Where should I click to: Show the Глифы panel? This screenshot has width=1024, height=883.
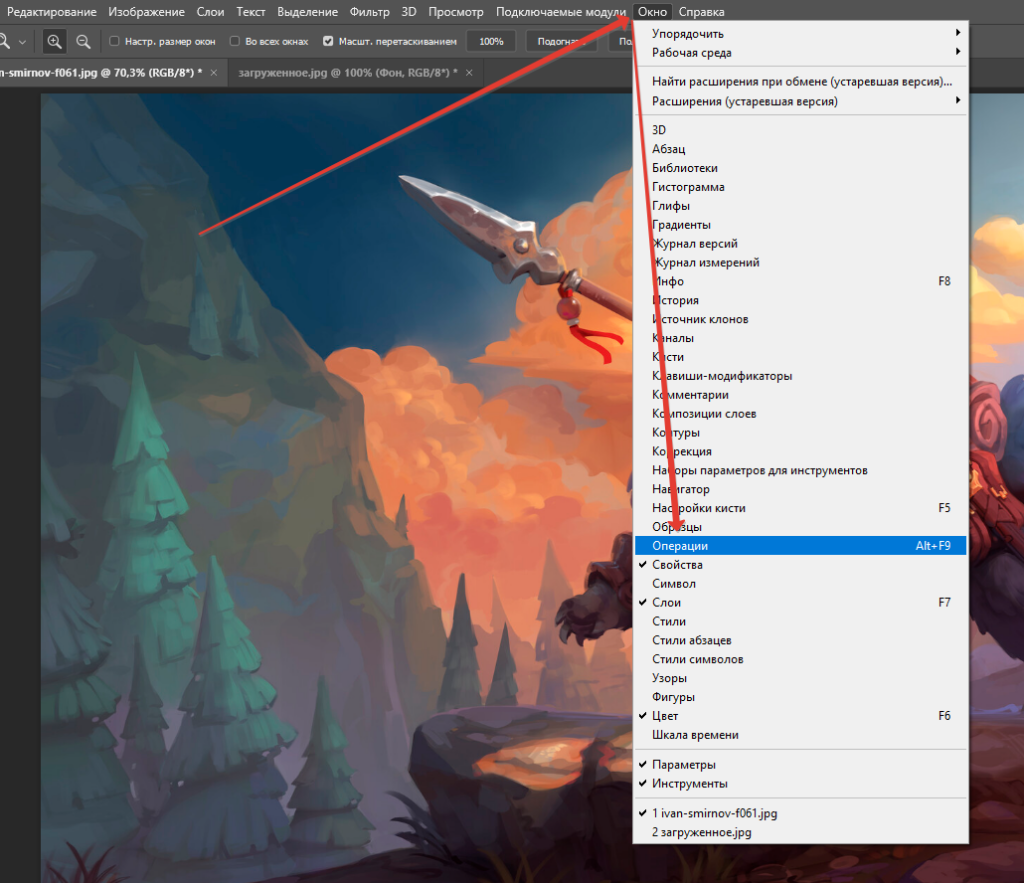pos(801,205)
